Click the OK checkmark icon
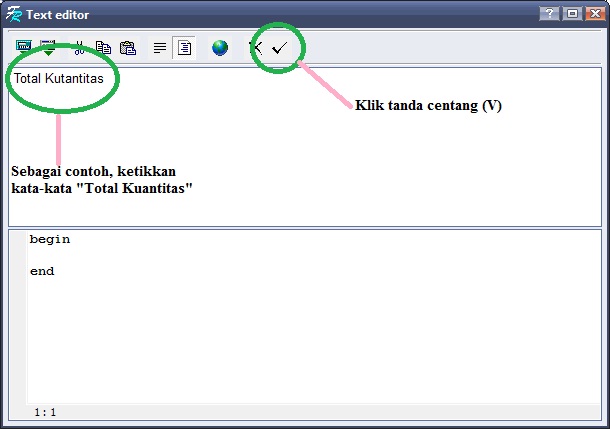This screenshot has height=429, width=610. click(x=280, y=48)
